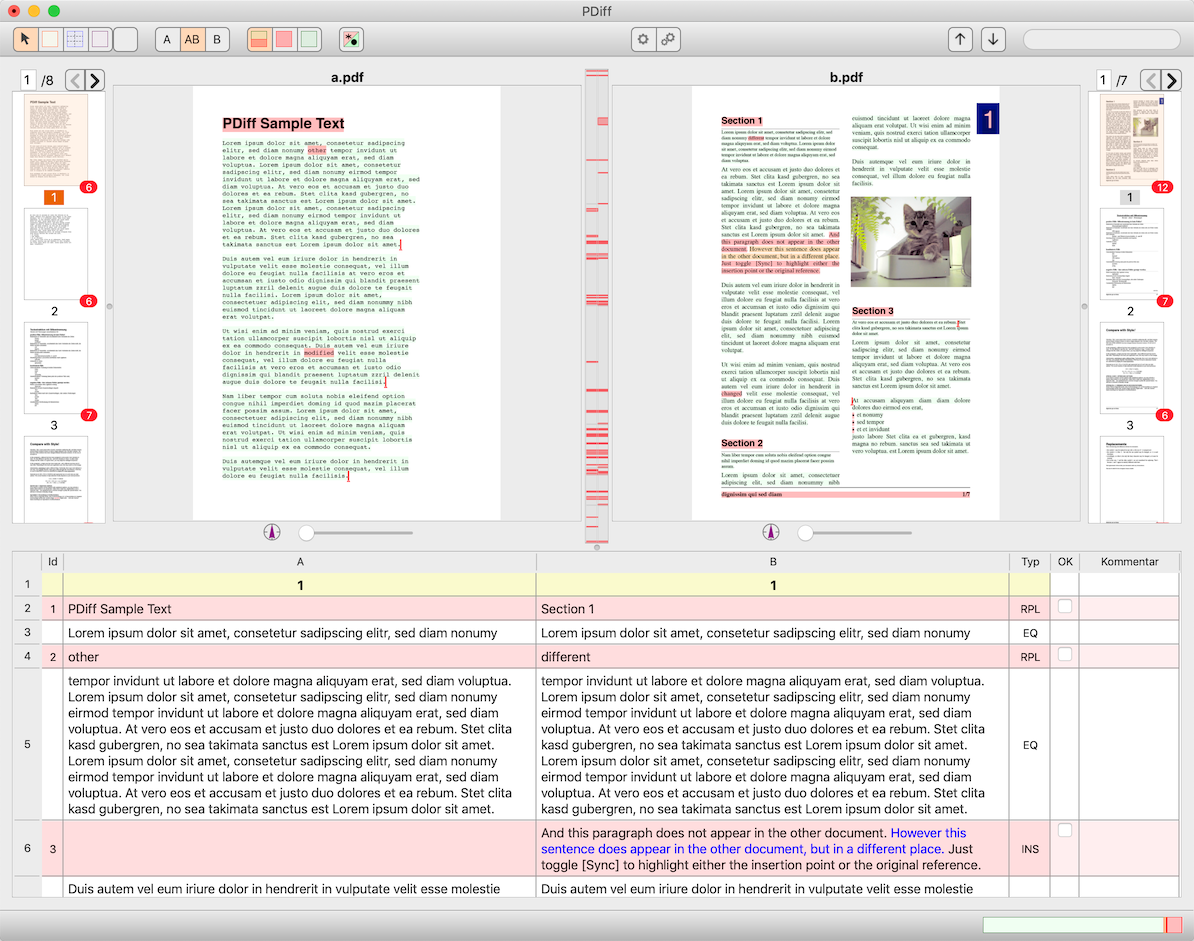This screenshot has width=1194, height=941.
Task: Click the 'Id' column header
Action: click(x=53, y=562)
